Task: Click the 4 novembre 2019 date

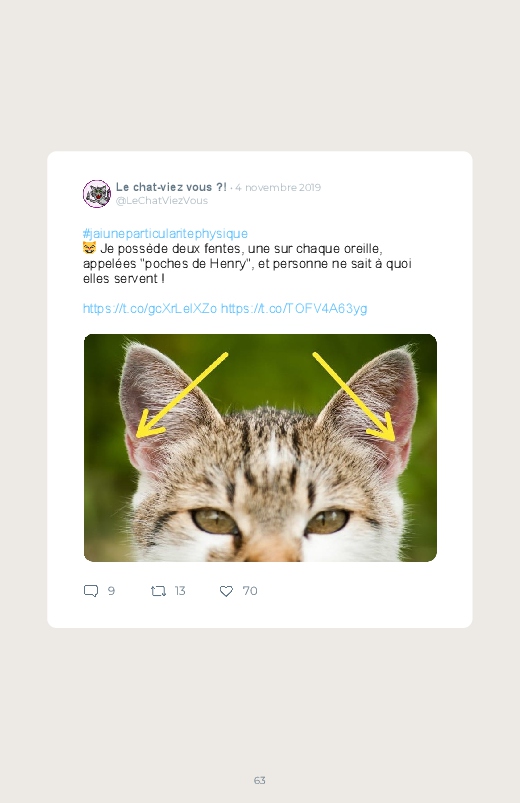Action: 278,187
